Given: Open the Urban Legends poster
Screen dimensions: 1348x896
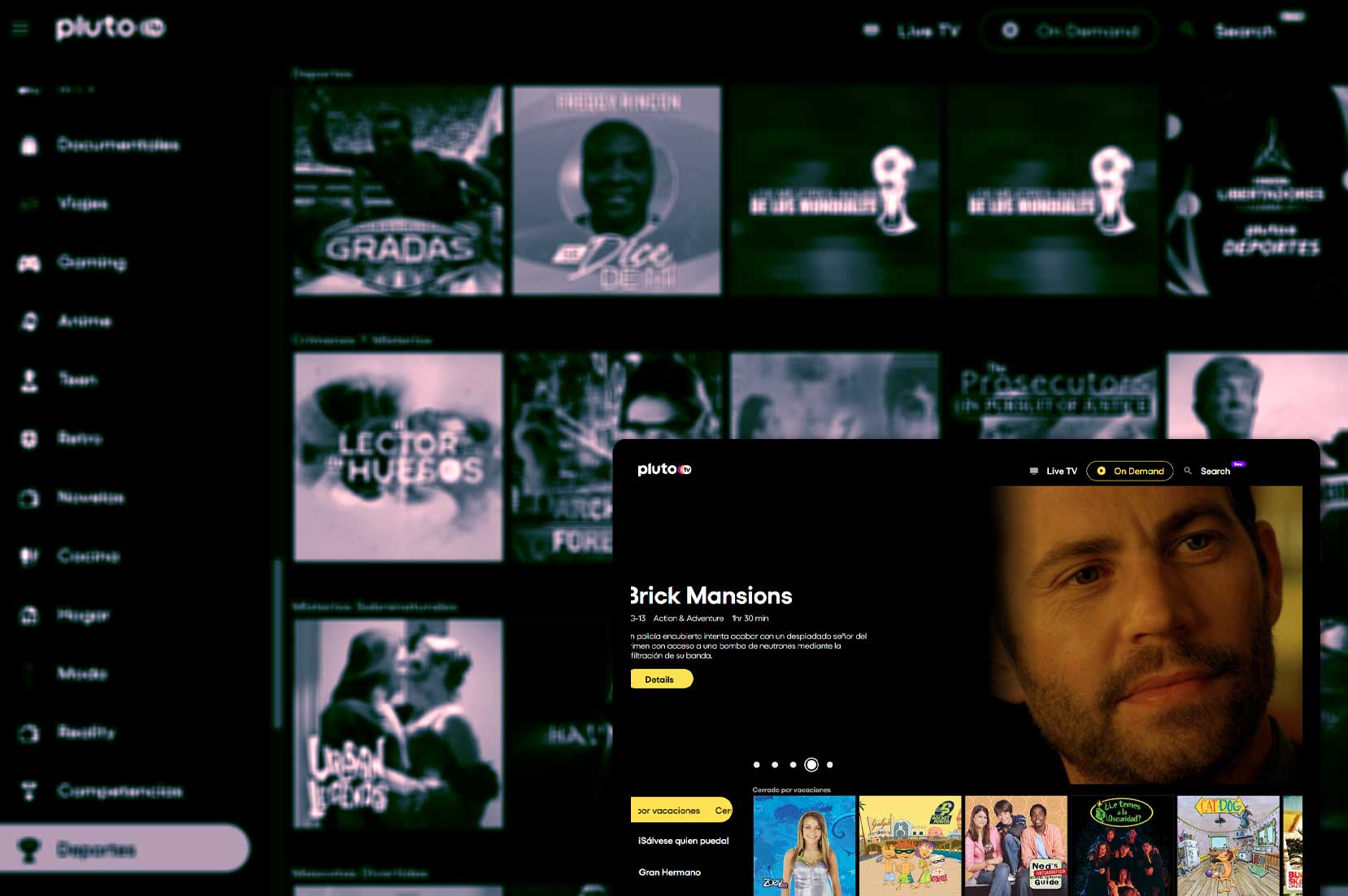Looking at the screenshot, I should click(398, 724).
